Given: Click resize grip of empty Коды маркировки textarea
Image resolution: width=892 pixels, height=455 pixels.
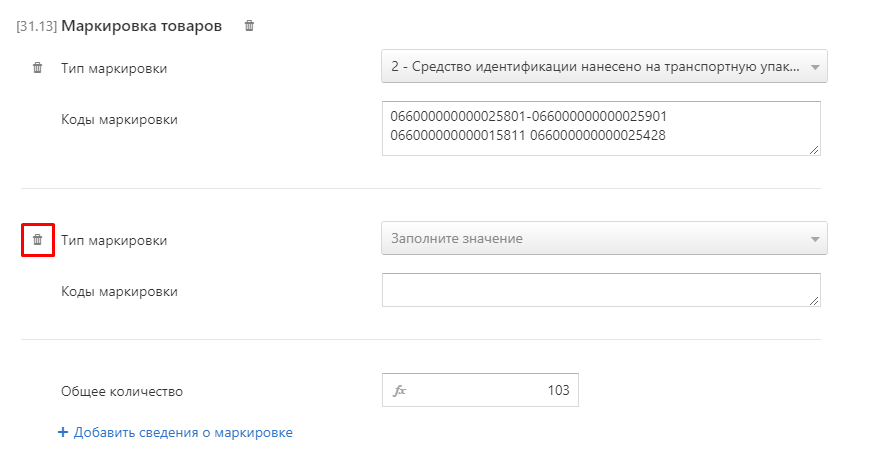Looking at the screenshot, I should [x=814, y=301].
